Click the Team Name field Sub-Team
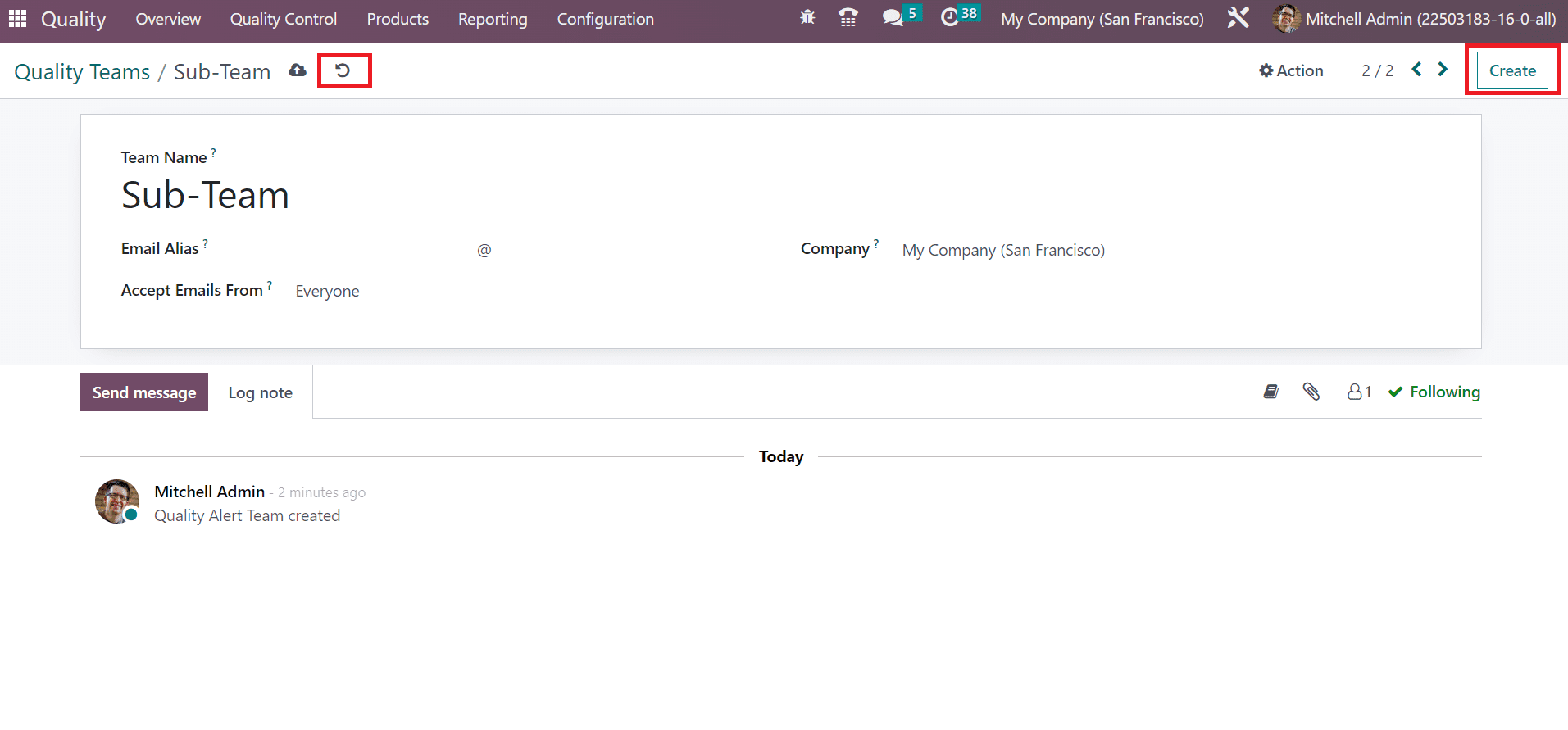This screenshot has height=730, width=1568. tap(205, 195)
